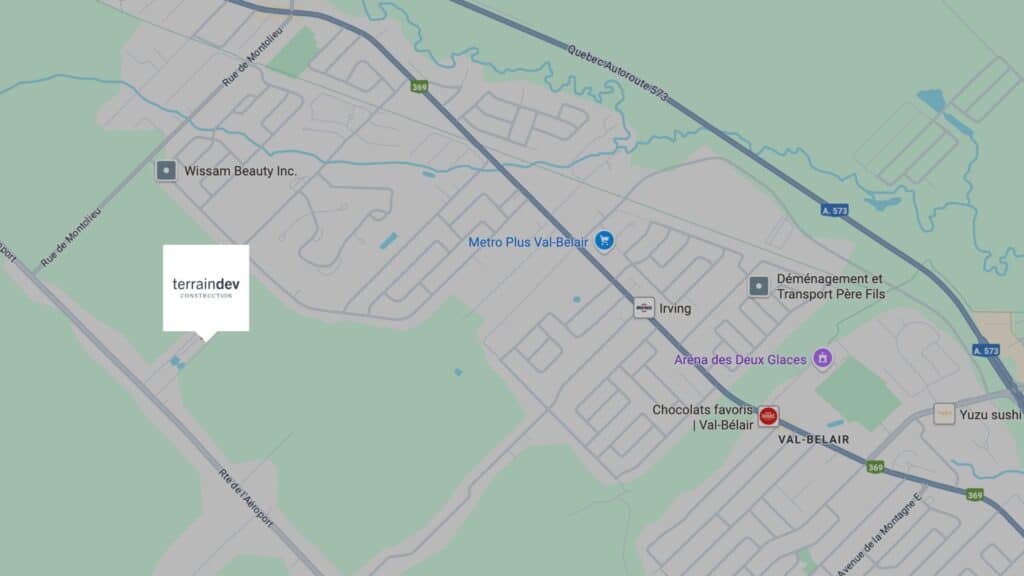
Task: Click the Wissam Beauty Inc. text label
Action: coord(240,171)
